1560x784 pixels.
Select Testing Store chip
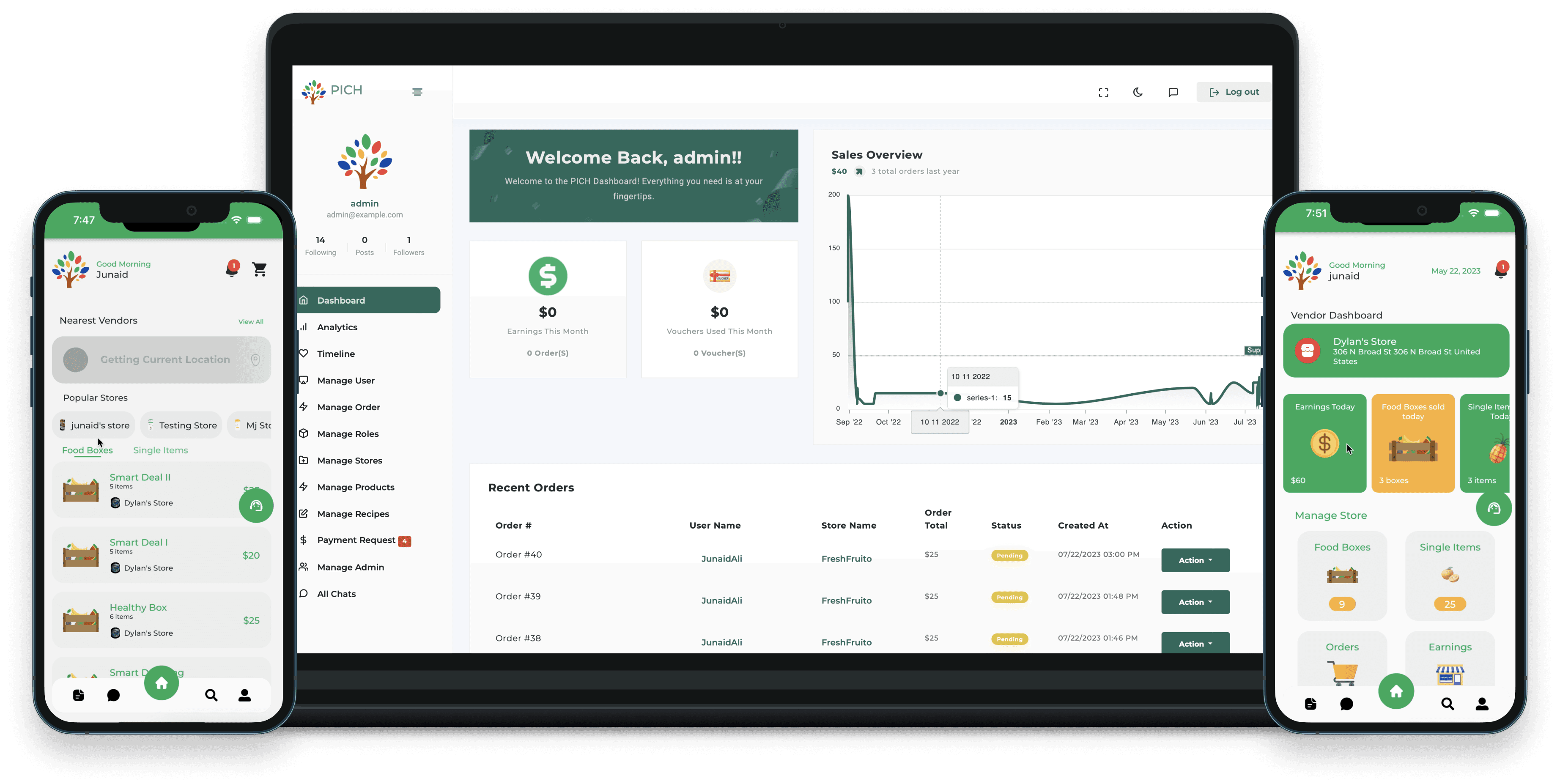coord(182,425)
